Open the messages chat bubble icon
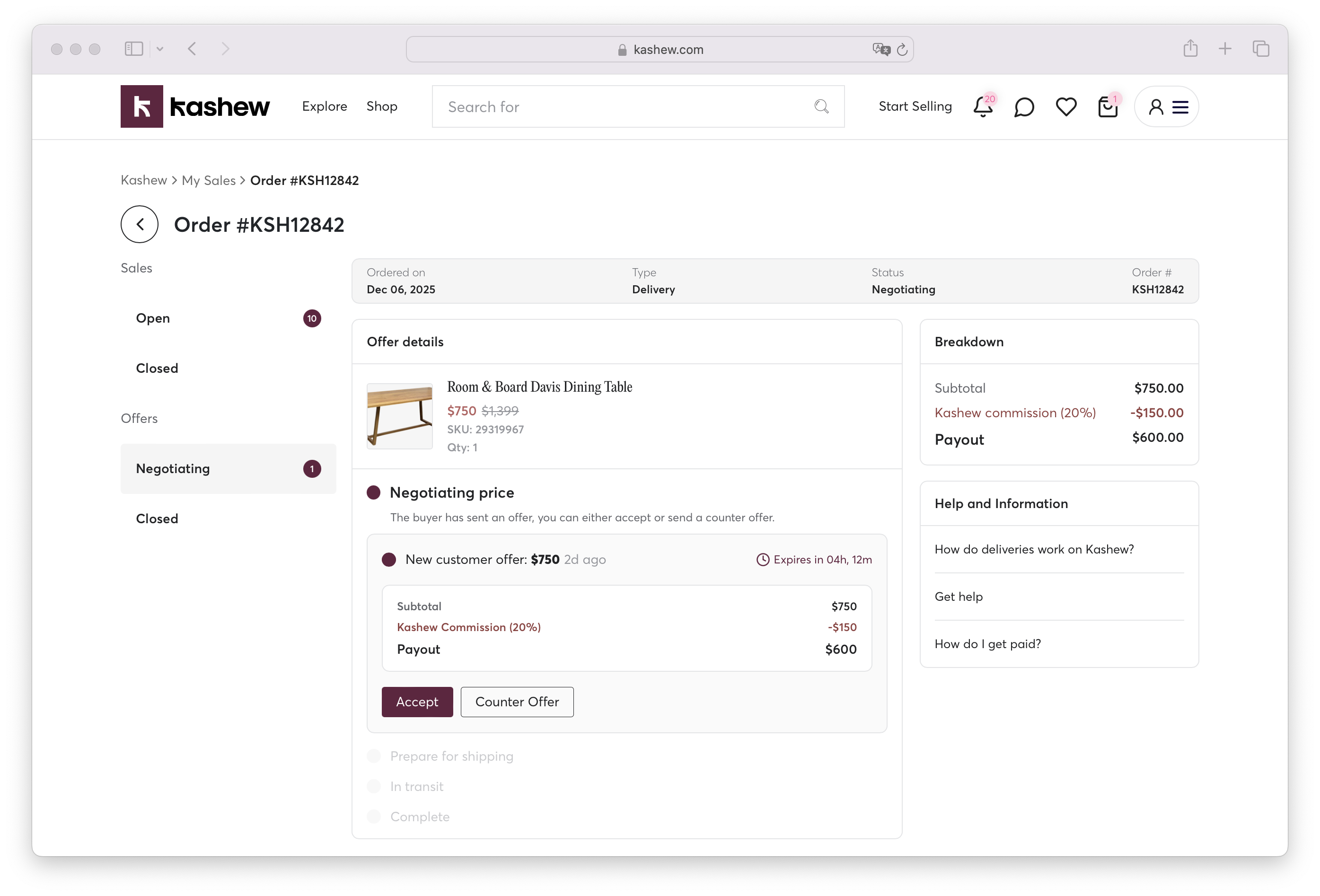 [1023, 107]
